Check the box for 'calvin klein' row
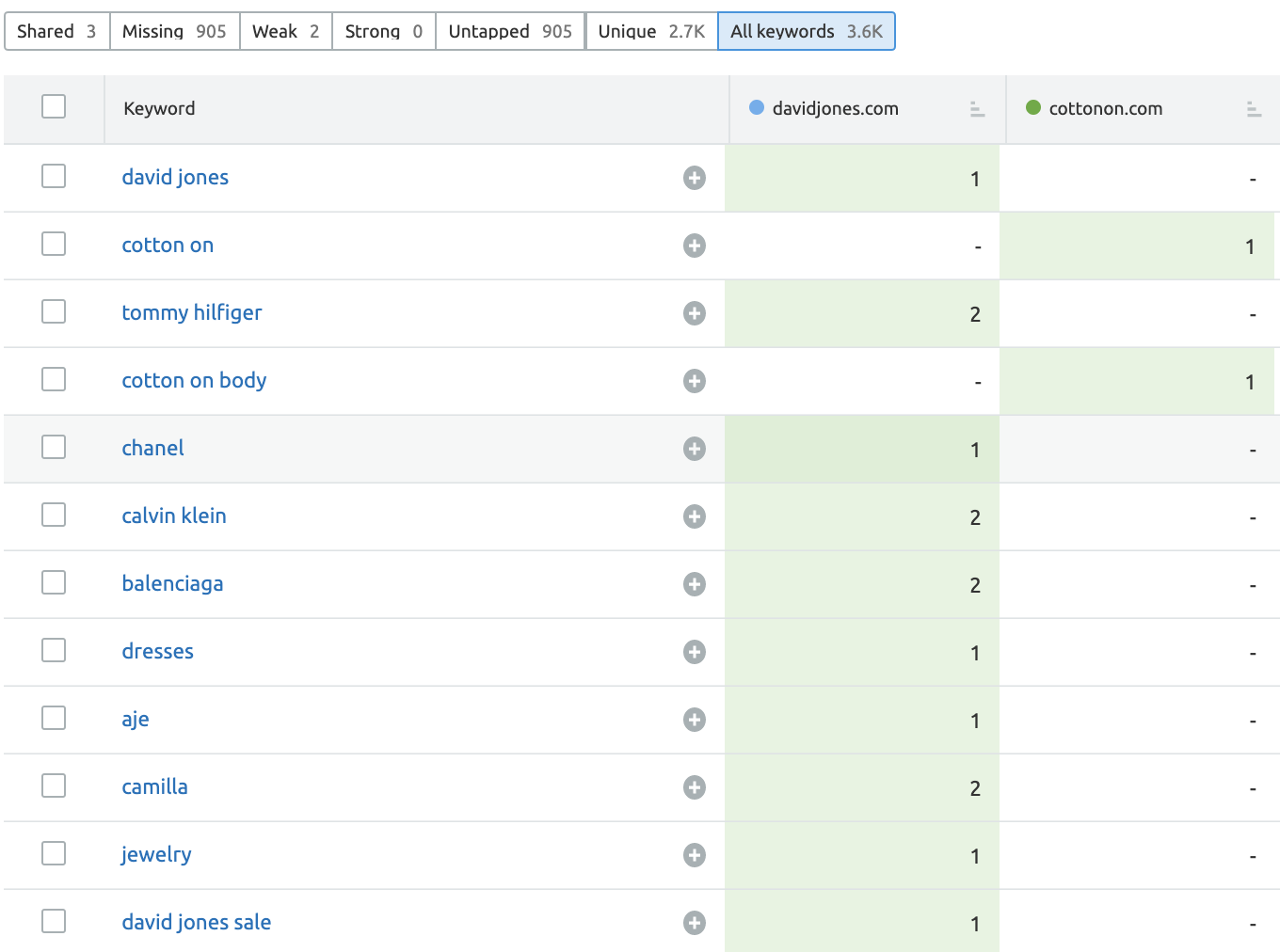 [x=54, y=515]
